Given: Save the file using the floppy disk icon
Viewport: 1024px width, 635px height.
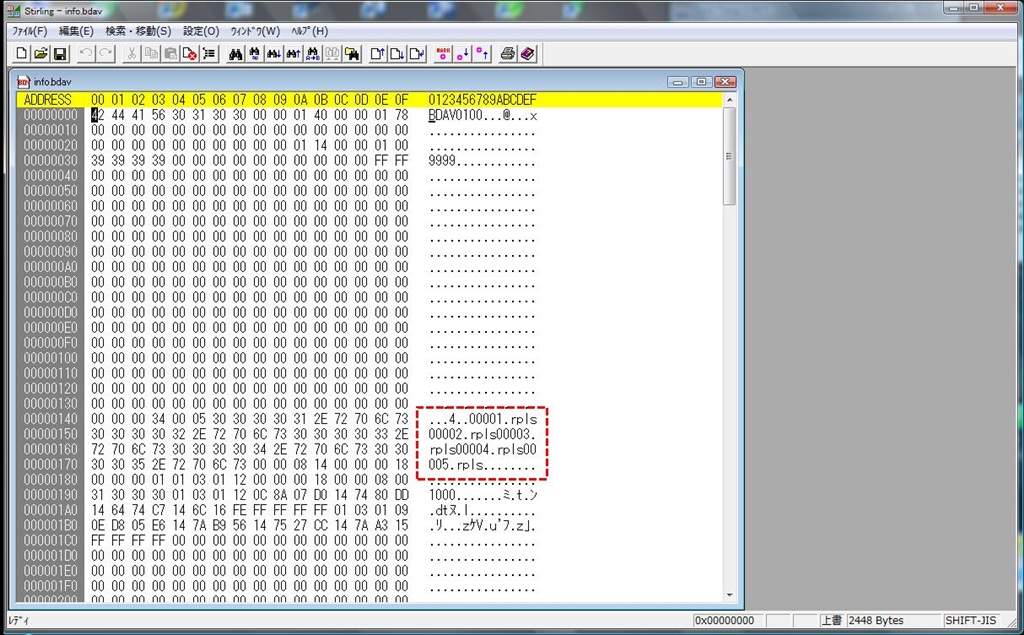Looking at the screenshot, I should tap(59, 54).
